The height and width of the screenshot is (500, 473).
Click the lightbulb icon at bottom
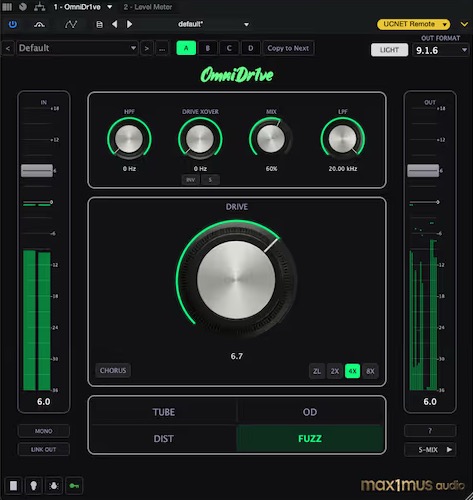(33, 486)
